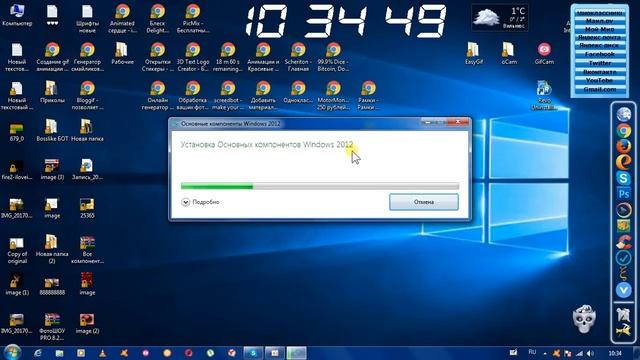Switch to Skype taskbar window button
The height and width of the screenshot is (360, 640).
253,353
